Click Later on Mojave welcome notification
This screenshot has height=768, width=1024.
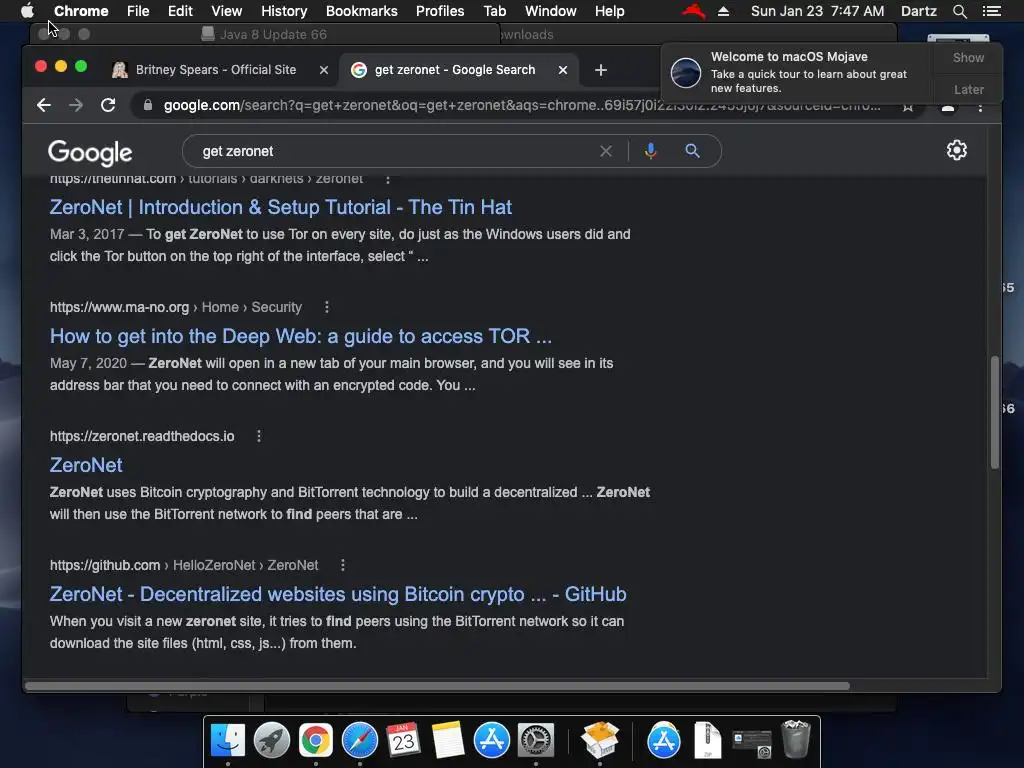coord(968,89)
